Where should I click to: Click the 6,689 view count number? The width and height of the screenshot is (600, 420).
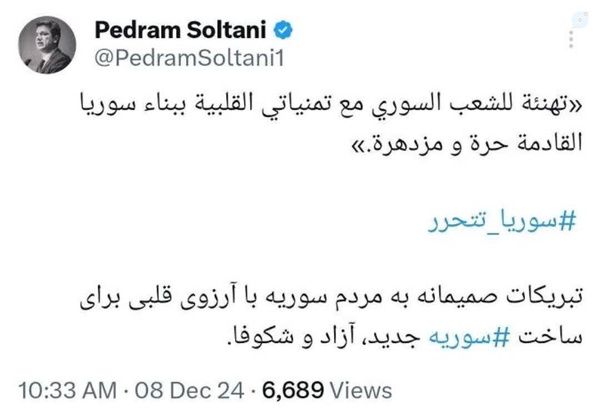click(297, 389)
